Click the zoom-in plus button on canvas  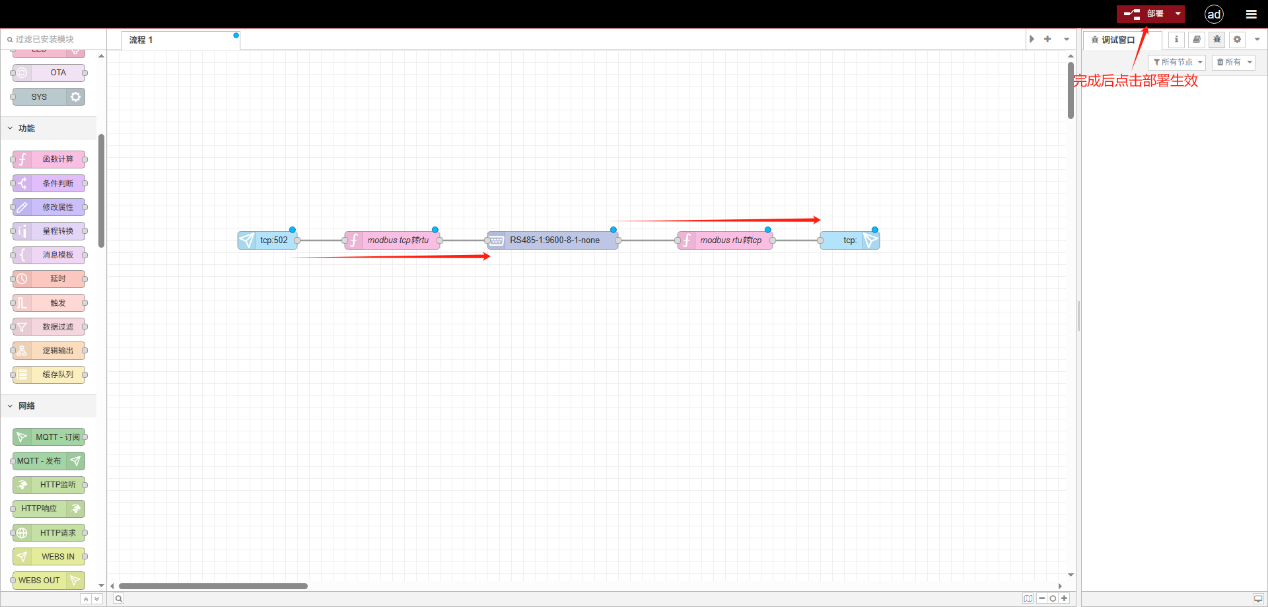coord(1064,599)
